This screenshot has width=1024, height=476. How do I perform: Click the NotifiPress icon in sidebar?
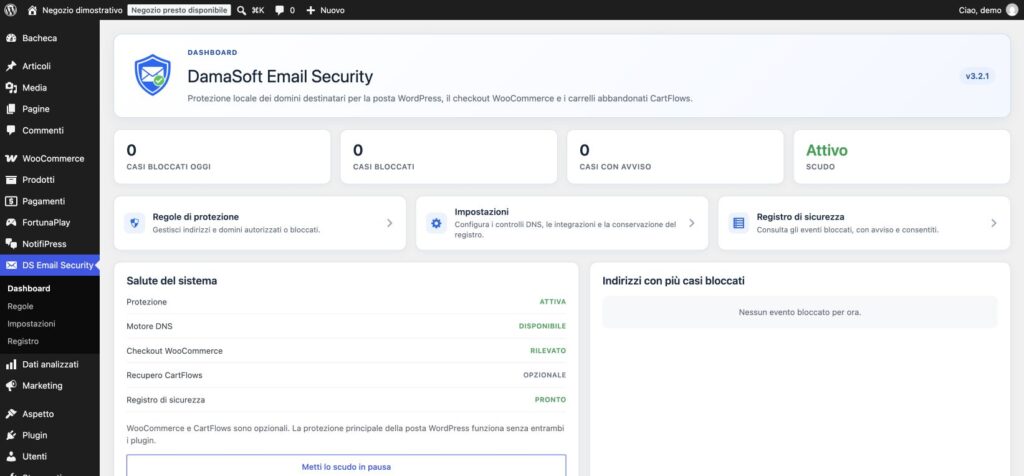click(11, 244)
